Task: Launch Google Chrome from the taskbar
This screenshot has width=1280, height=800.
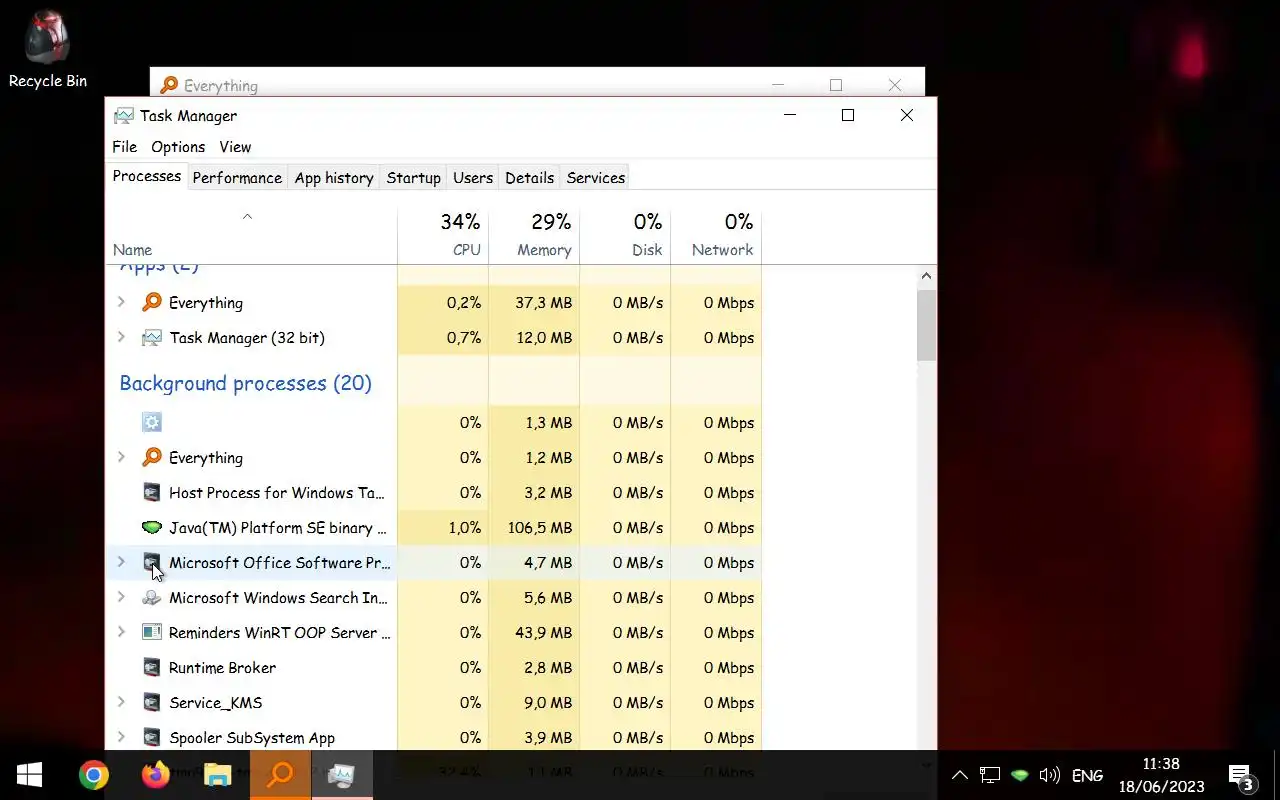Action: click(94, 775)
